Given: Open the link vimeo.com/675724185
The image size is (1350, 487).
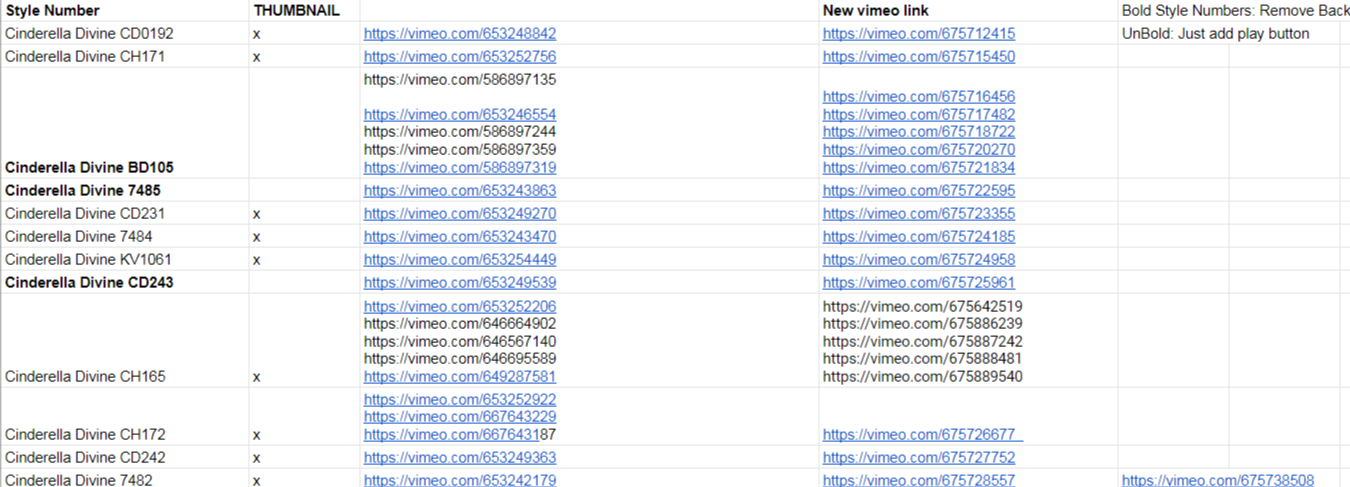Looking at the screenshot, I should pos(919,237).
